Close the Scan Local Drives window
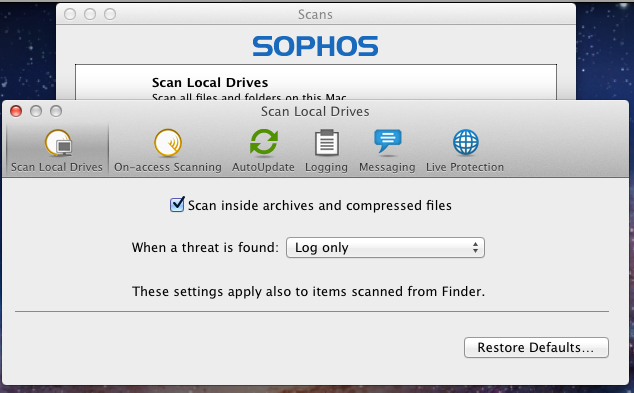The image size is (634, 393). click(16, 111)
